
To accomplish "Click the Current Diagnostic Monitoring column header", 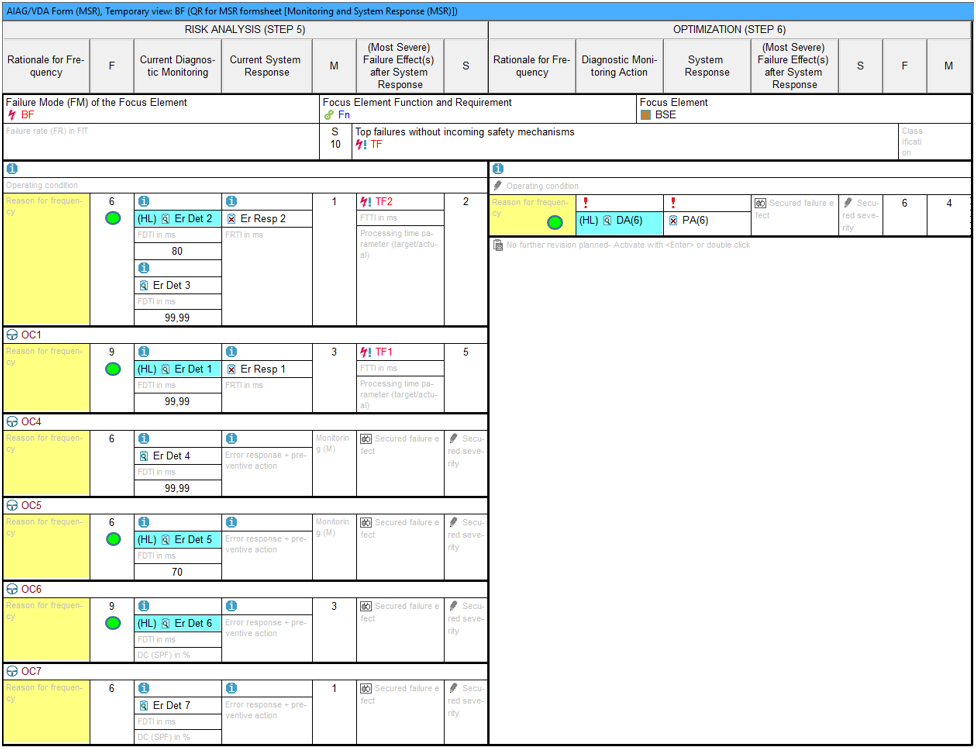I will pos(177,66).
